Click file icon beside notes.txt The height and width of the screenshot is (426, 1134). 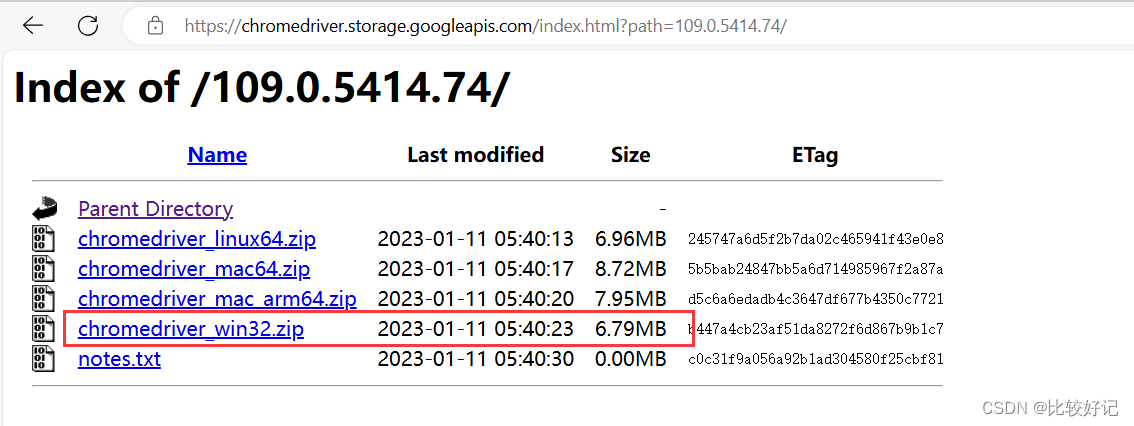pos(43,358)
